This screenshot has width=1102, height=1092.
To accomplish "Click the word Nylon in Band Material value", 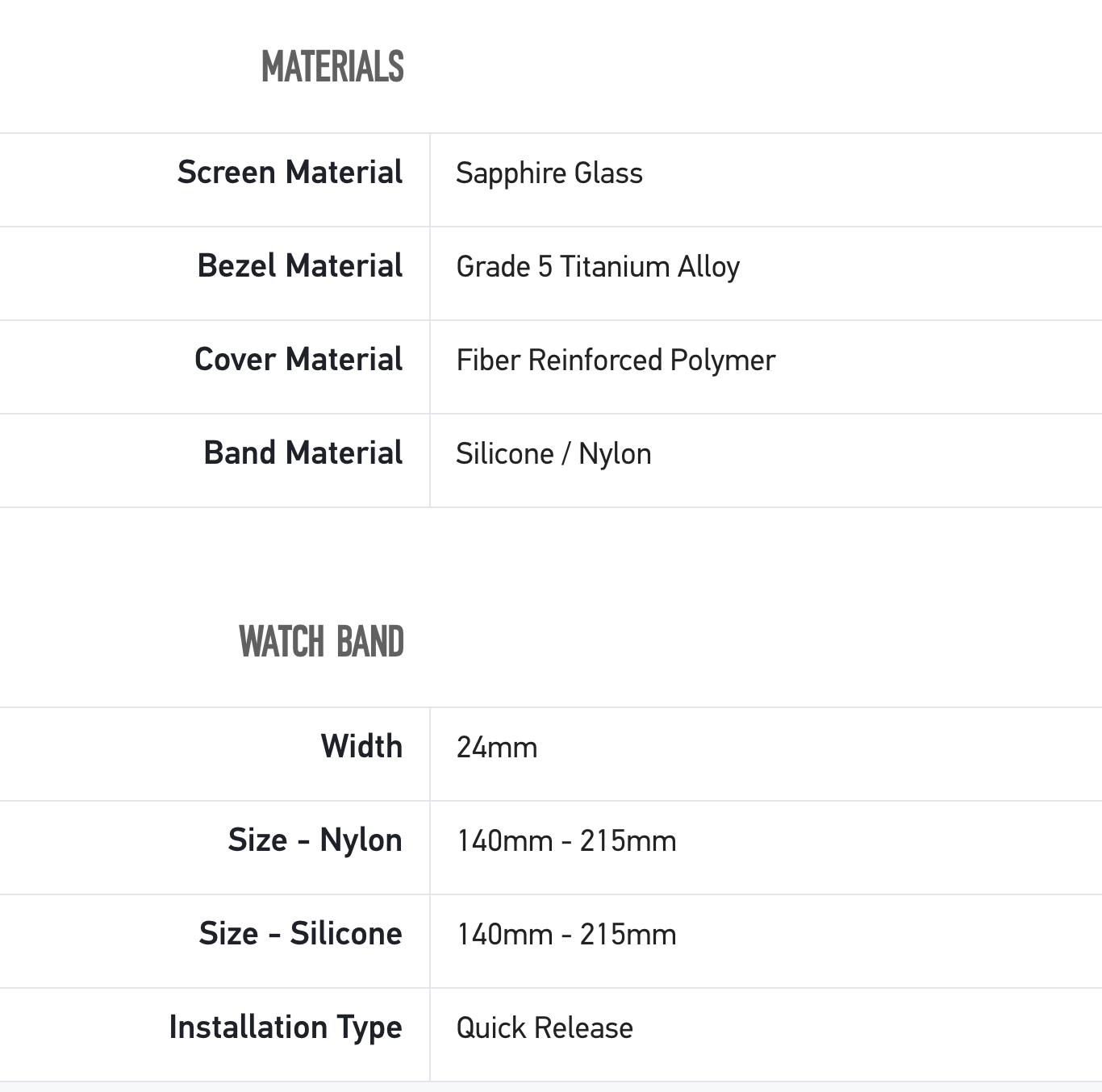I will 615,454.
